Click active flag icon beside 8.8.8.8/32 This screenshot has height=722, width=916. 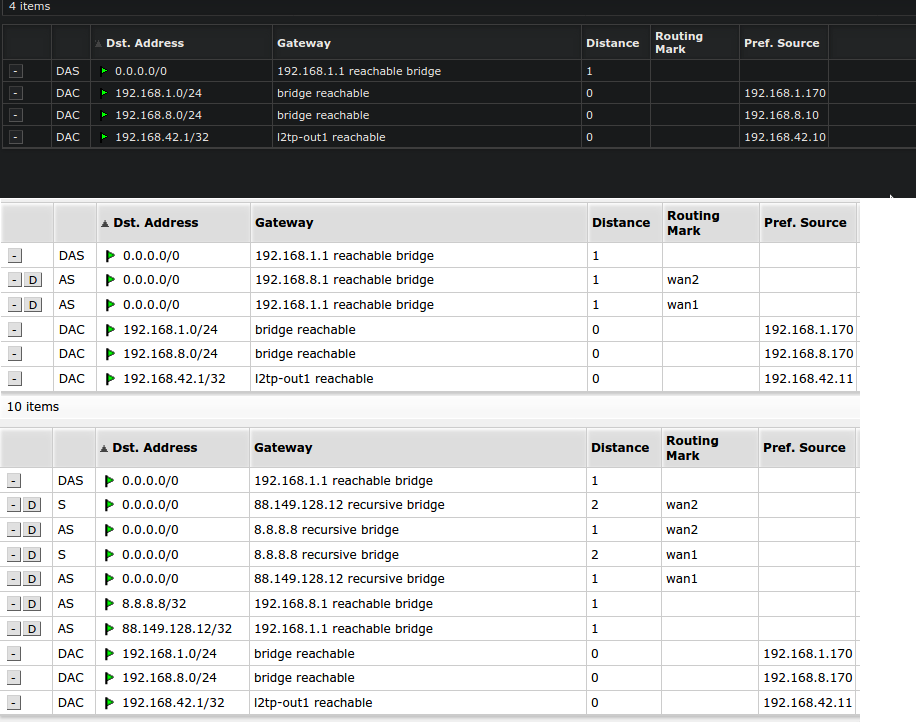109,604
